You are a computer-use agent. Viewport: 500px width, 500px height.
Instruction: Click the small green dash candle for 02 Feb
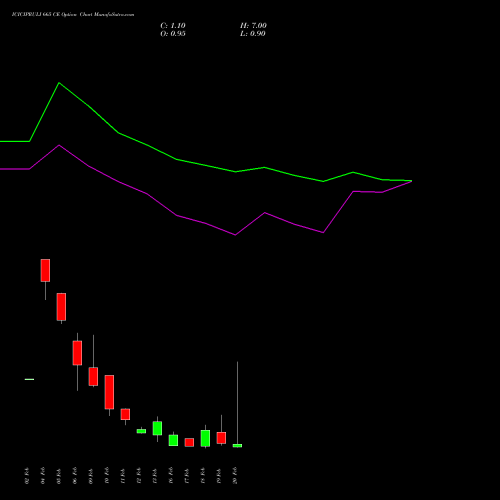(29, 379)
